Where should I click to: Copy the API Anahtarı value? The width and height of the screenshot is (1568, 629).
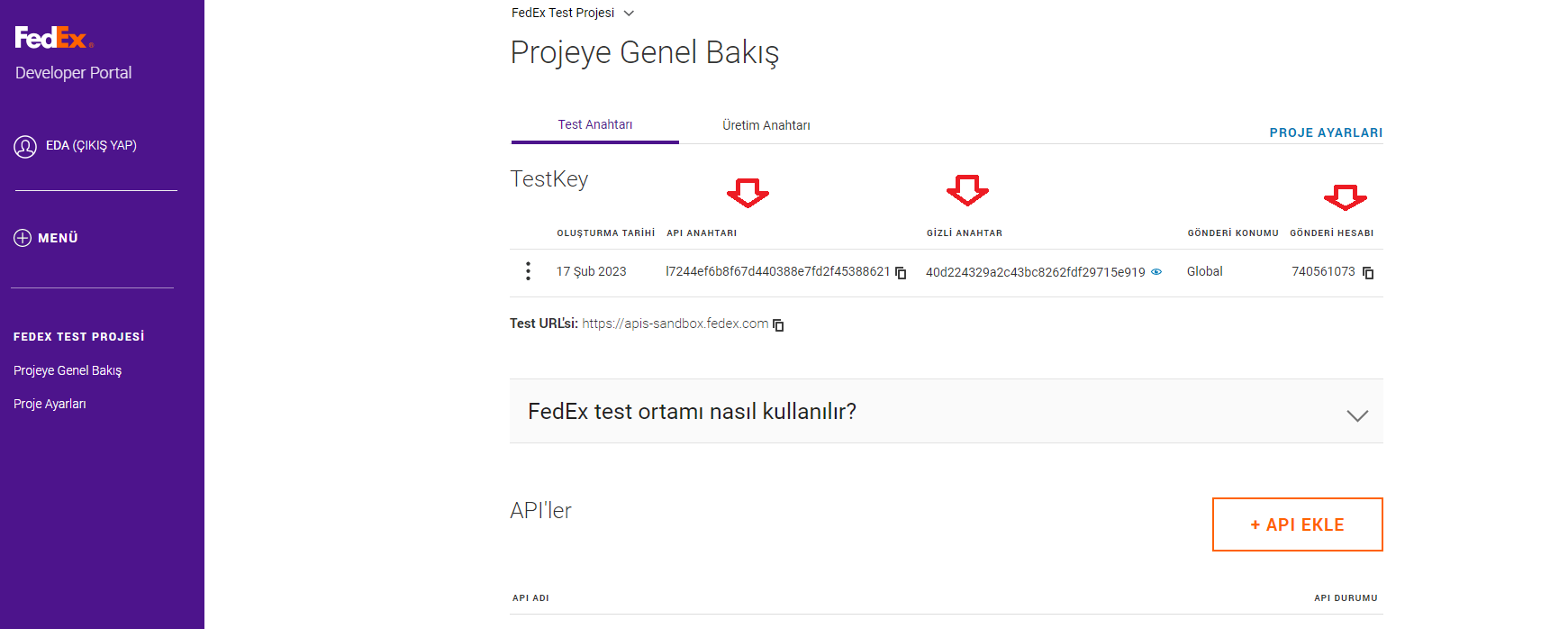point(901,272)
